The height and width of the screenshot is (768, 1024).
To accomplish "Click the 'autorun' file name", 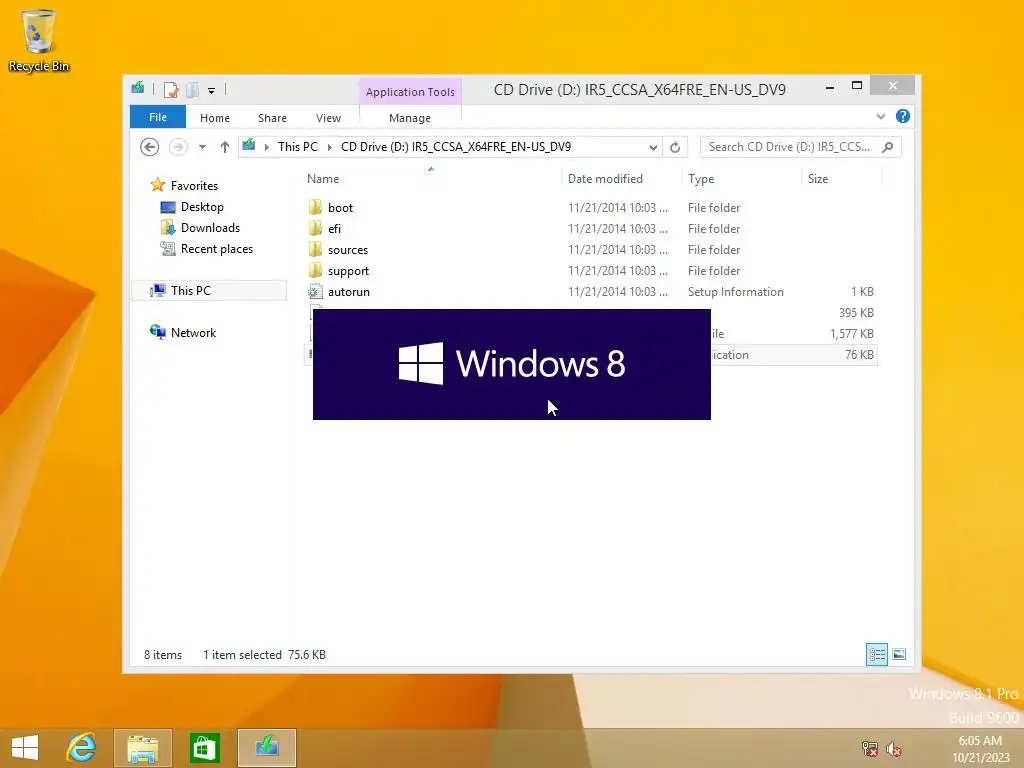I will [349, 292].
